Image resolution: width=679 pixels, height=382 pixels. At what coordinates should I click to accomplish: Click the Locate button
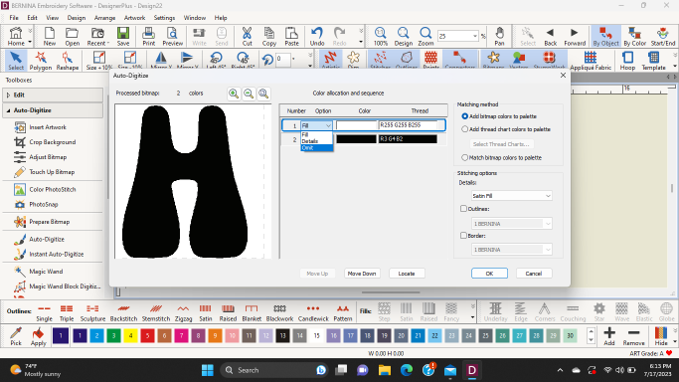(x=406, y=273)
